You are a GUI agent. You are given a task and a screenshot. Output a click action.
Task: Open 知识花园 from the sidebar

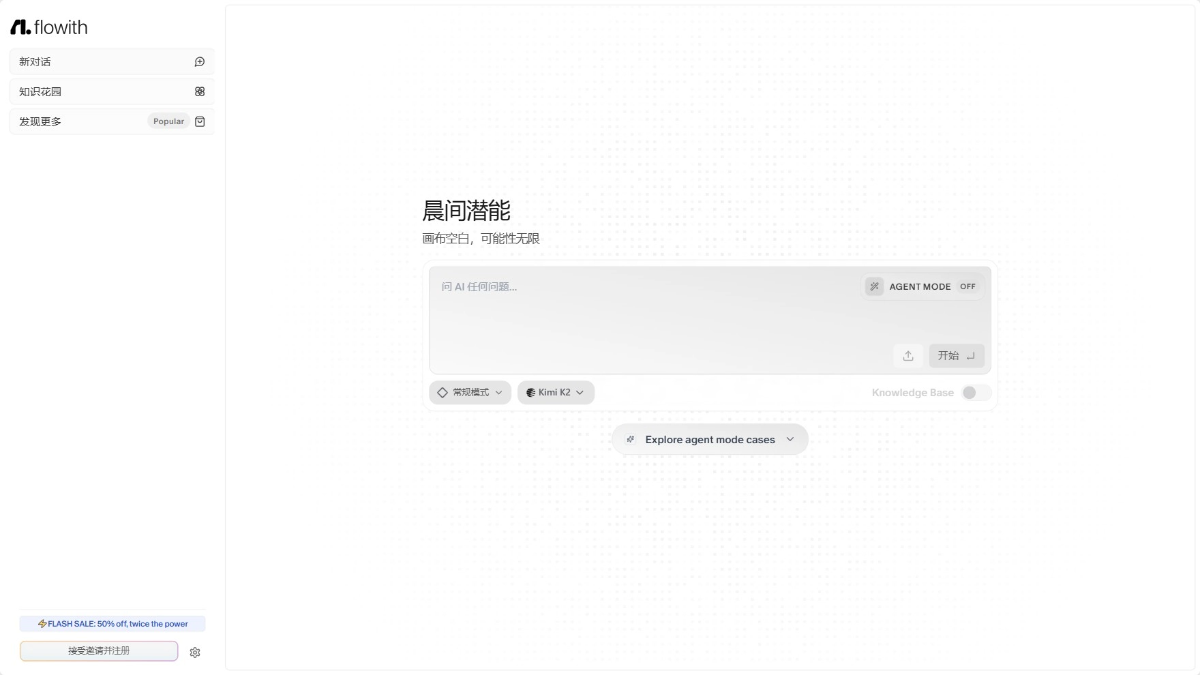click(40, 92)
